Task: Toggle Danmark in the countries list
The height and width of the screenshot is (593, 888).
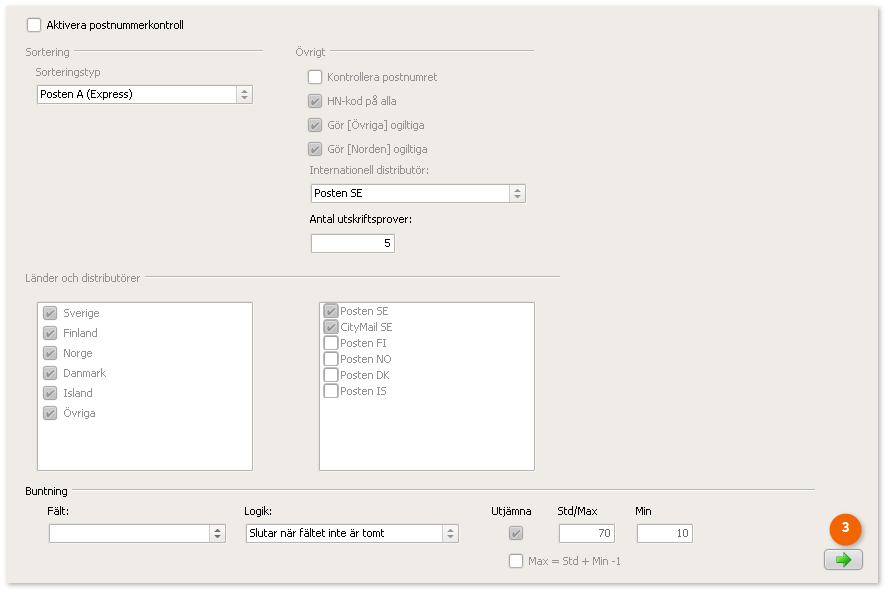Action: tap(50, 373)
